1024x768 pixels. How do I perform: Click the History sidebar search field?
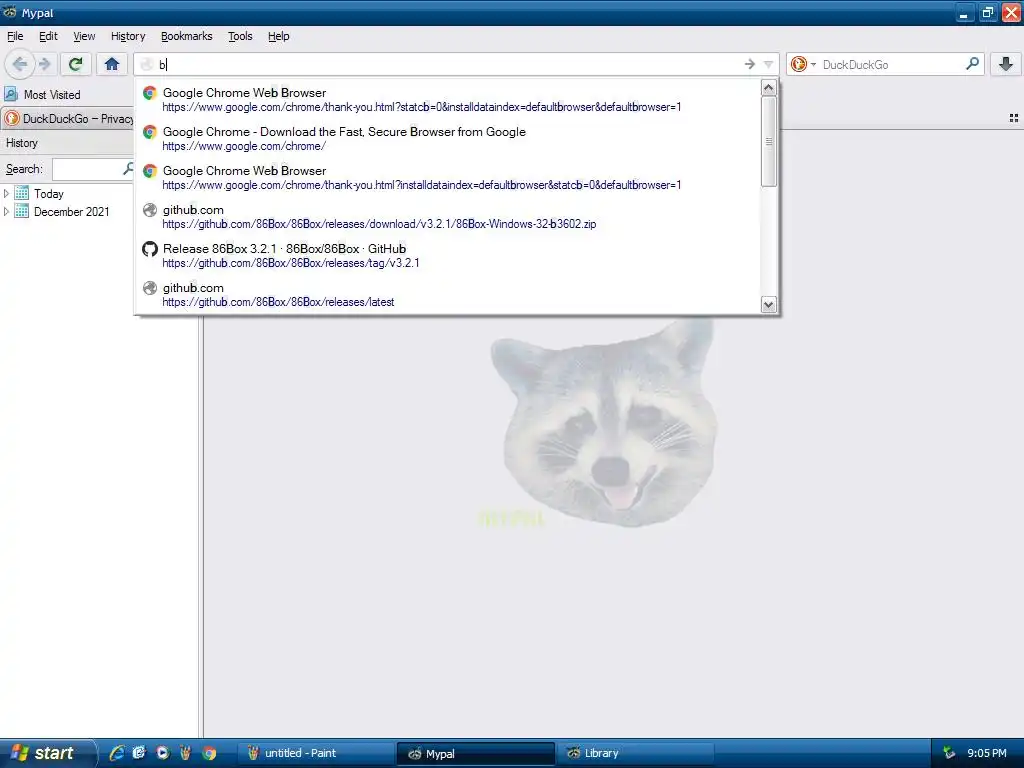[x=88, y=169]
